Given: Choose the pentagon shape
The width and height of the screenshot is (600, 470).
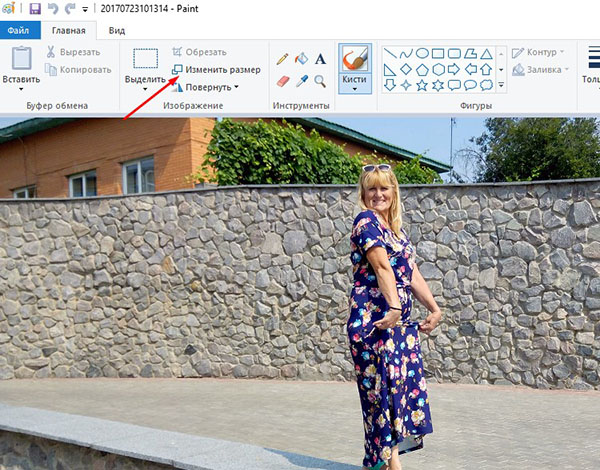Looking at the screenshot, I should click(x=422, y=69).
